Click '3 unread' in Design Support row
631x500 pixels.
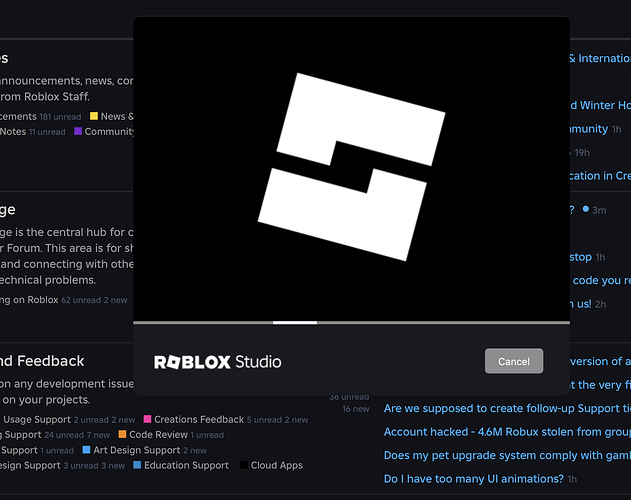pyautogui.click(x=80, y=466)
